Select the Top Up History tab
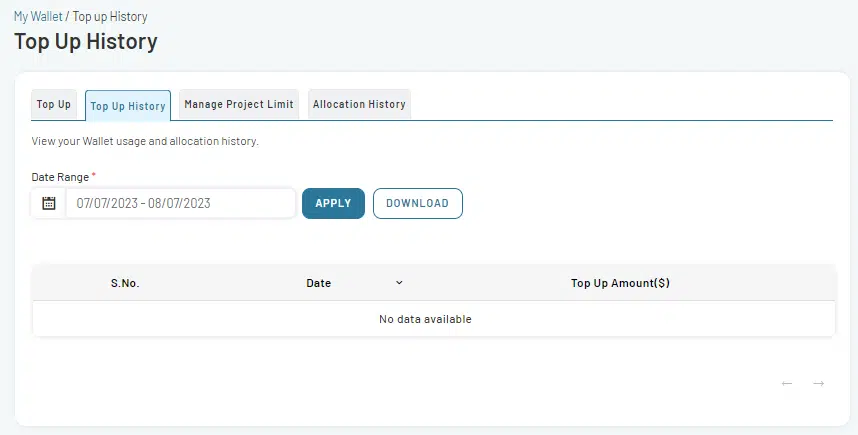 pyautogui.click(x=128, y=105)
